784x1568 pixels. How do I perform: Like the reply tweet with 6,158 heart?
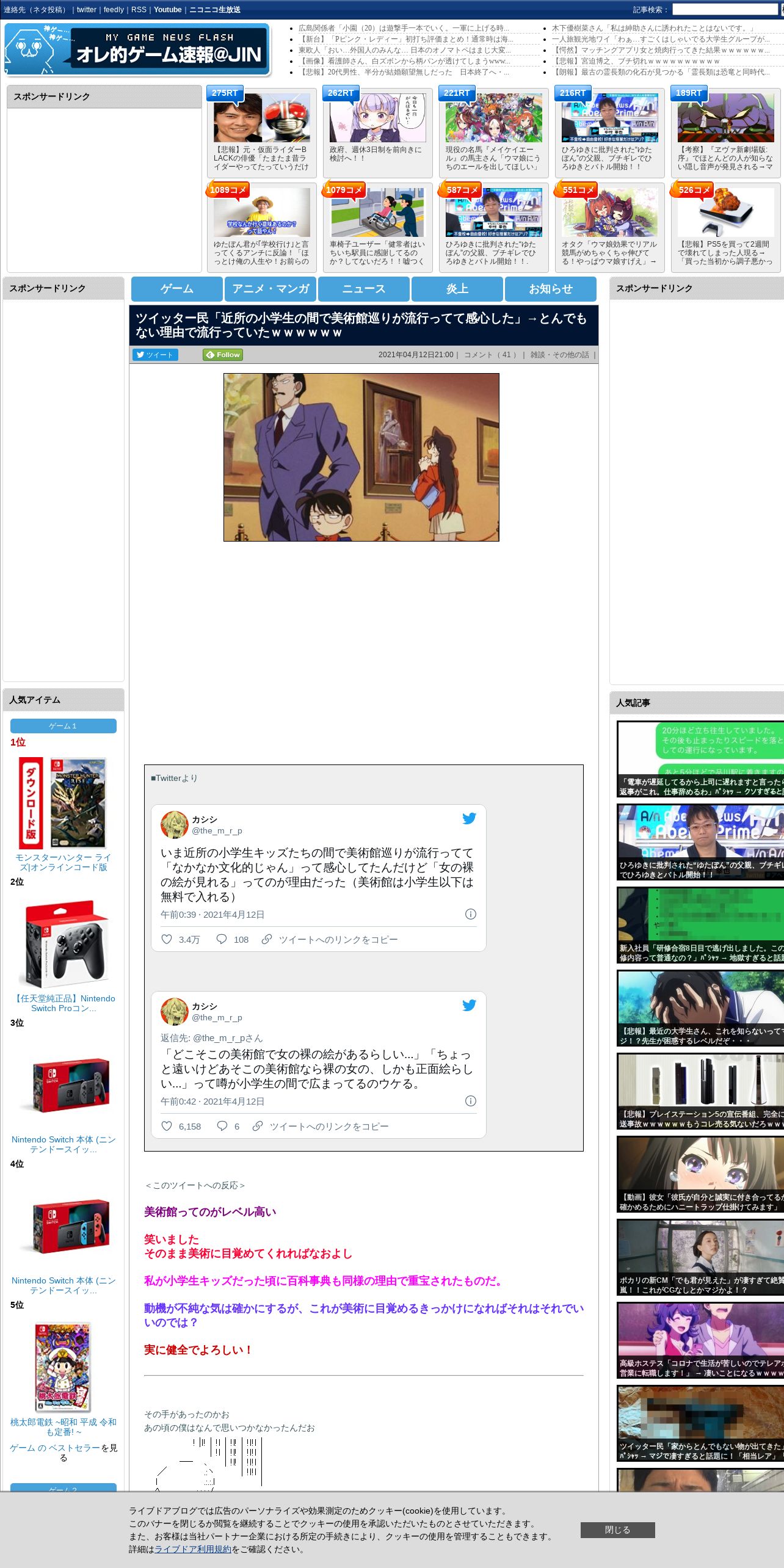click(166, 1126)
